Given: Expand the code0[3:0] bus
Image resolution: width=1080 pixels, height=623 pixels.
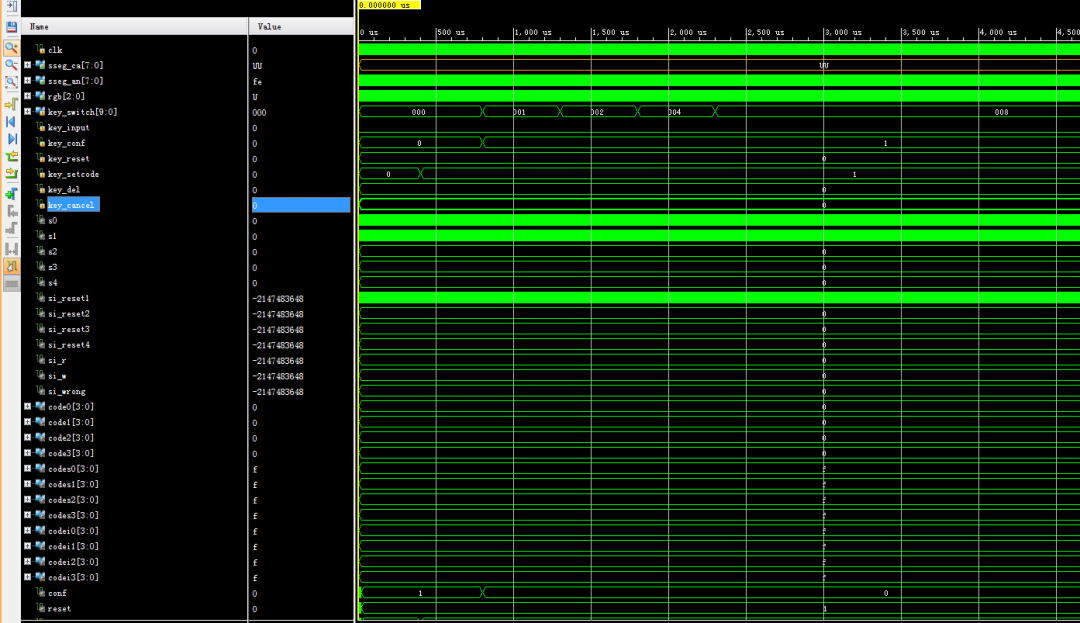Looking at the screenshot, I should click(x=28, y=407).
